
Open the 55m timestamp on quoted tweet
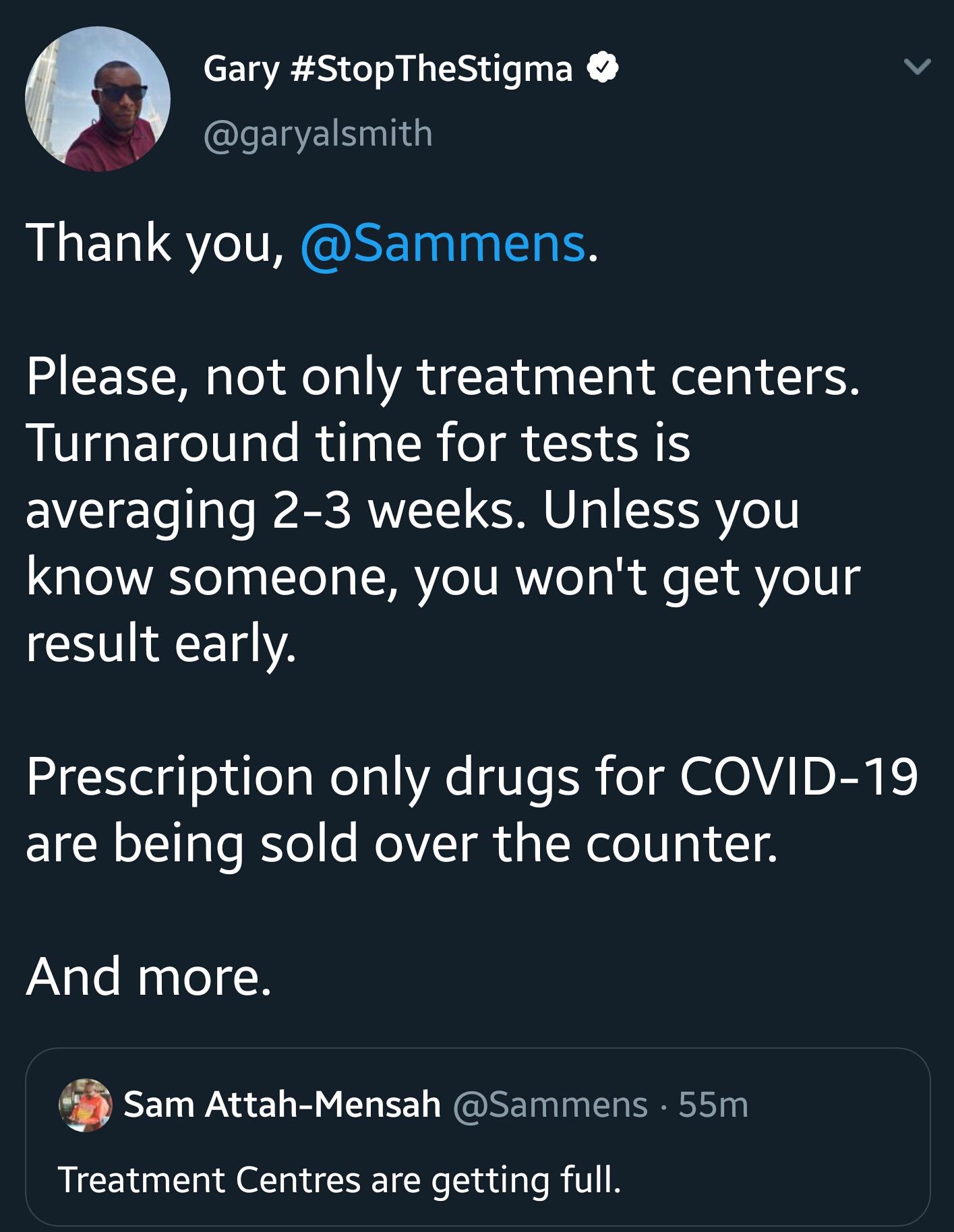[713, 1105]
